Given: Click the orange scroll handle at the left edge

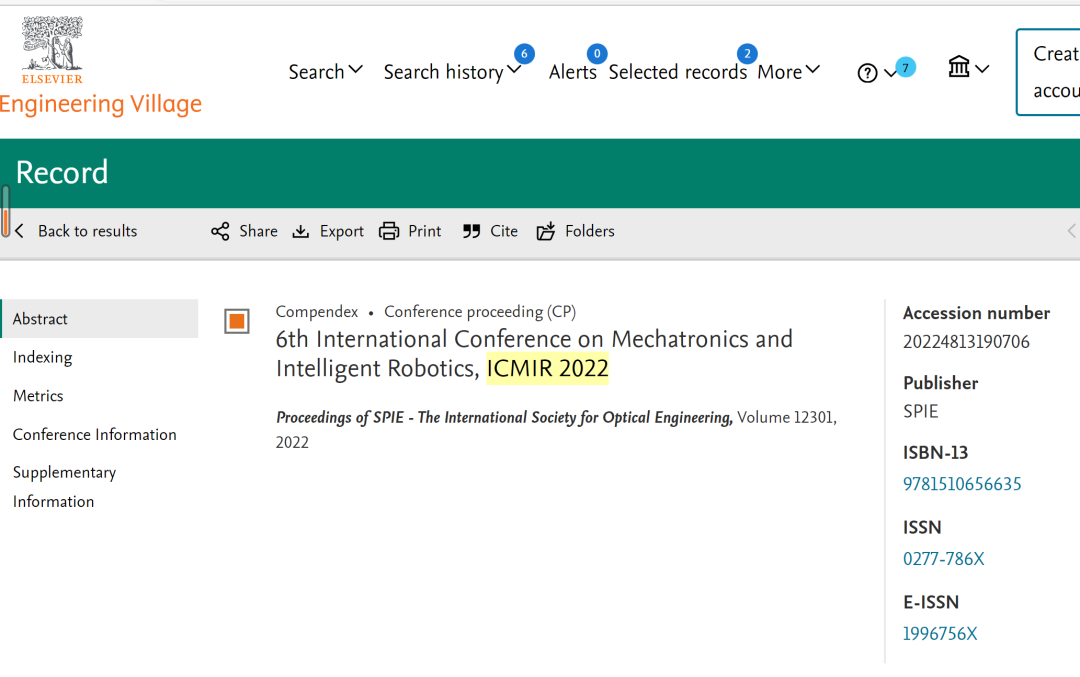Looking at the screenshot, I should 6,211.
